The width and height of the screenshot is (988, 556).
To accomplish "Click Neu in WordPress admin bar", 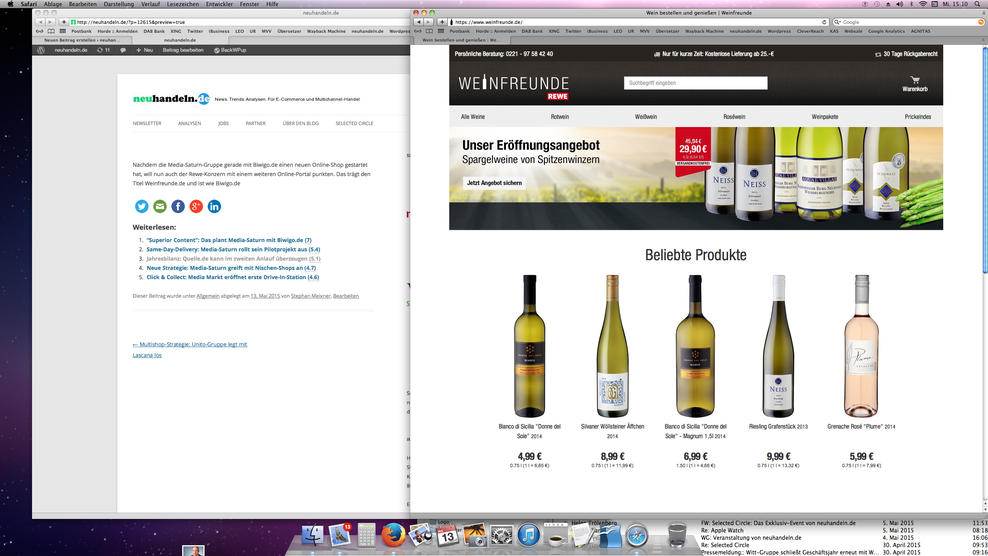I will (x=144, y=50).
